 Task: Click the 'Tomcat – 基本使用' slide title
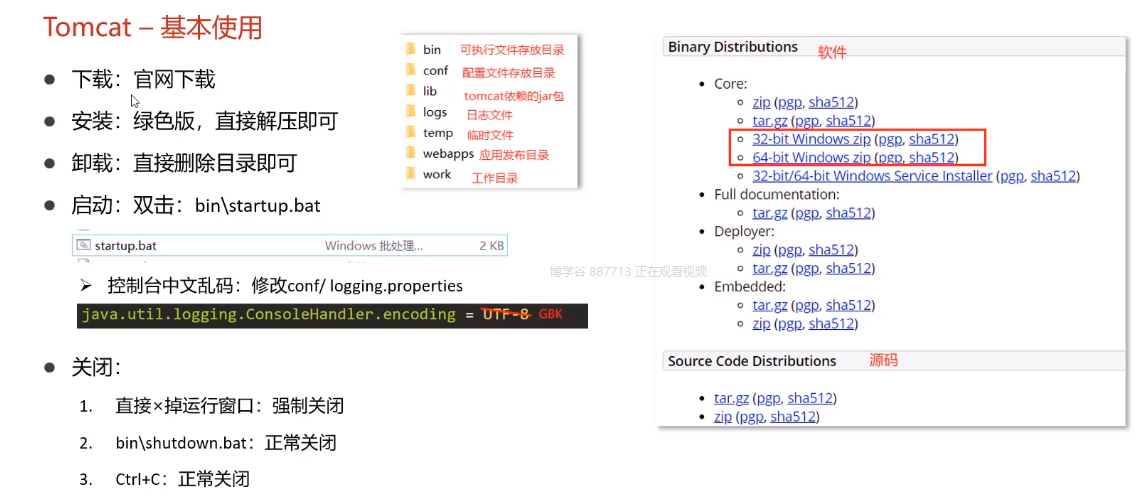[x=153, y=28]
